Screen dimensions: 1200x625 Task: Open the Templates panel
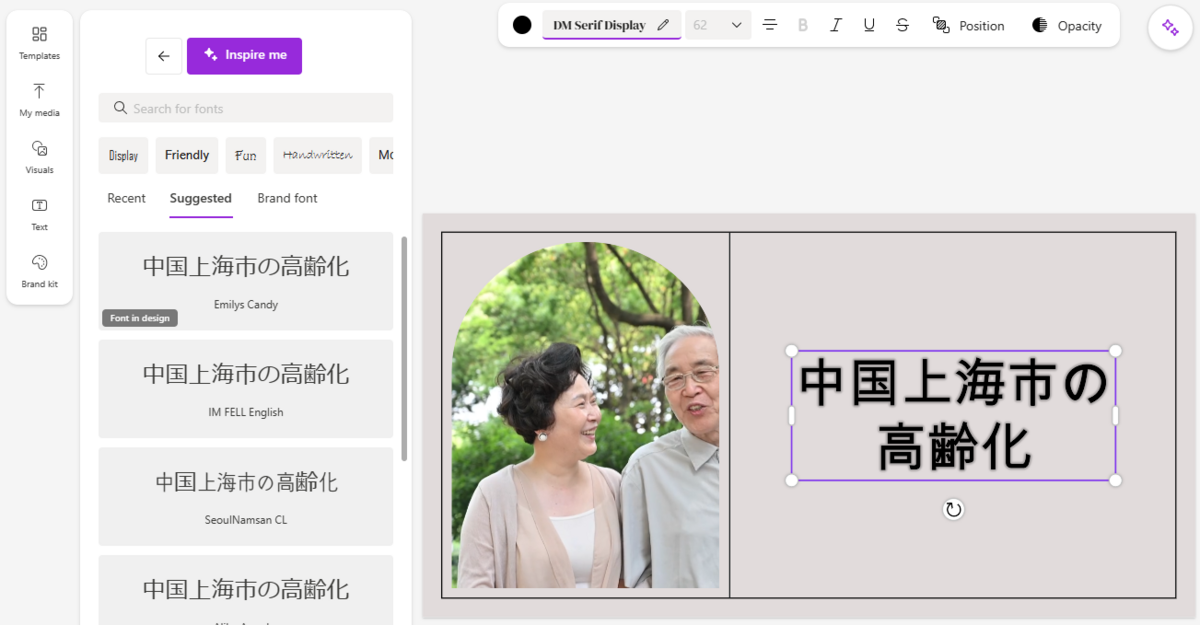pos(39,43)
